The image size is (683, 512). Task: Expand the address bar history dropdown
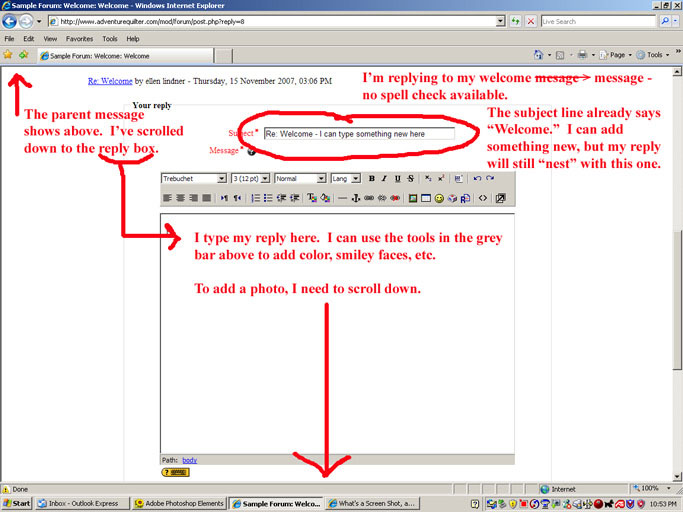click(x=500, y=21)
